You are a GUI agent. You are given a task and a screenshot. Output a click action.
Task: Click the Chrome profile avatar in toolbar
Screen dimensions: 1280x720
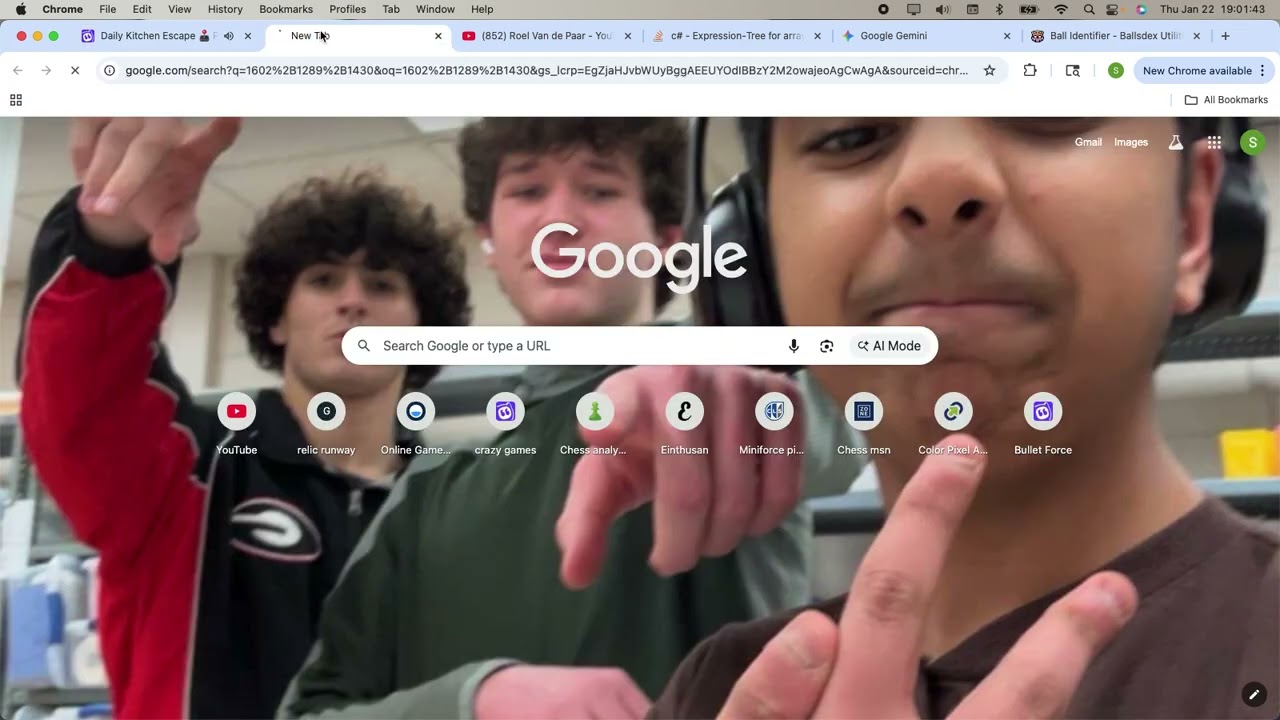click(1116, 71)
